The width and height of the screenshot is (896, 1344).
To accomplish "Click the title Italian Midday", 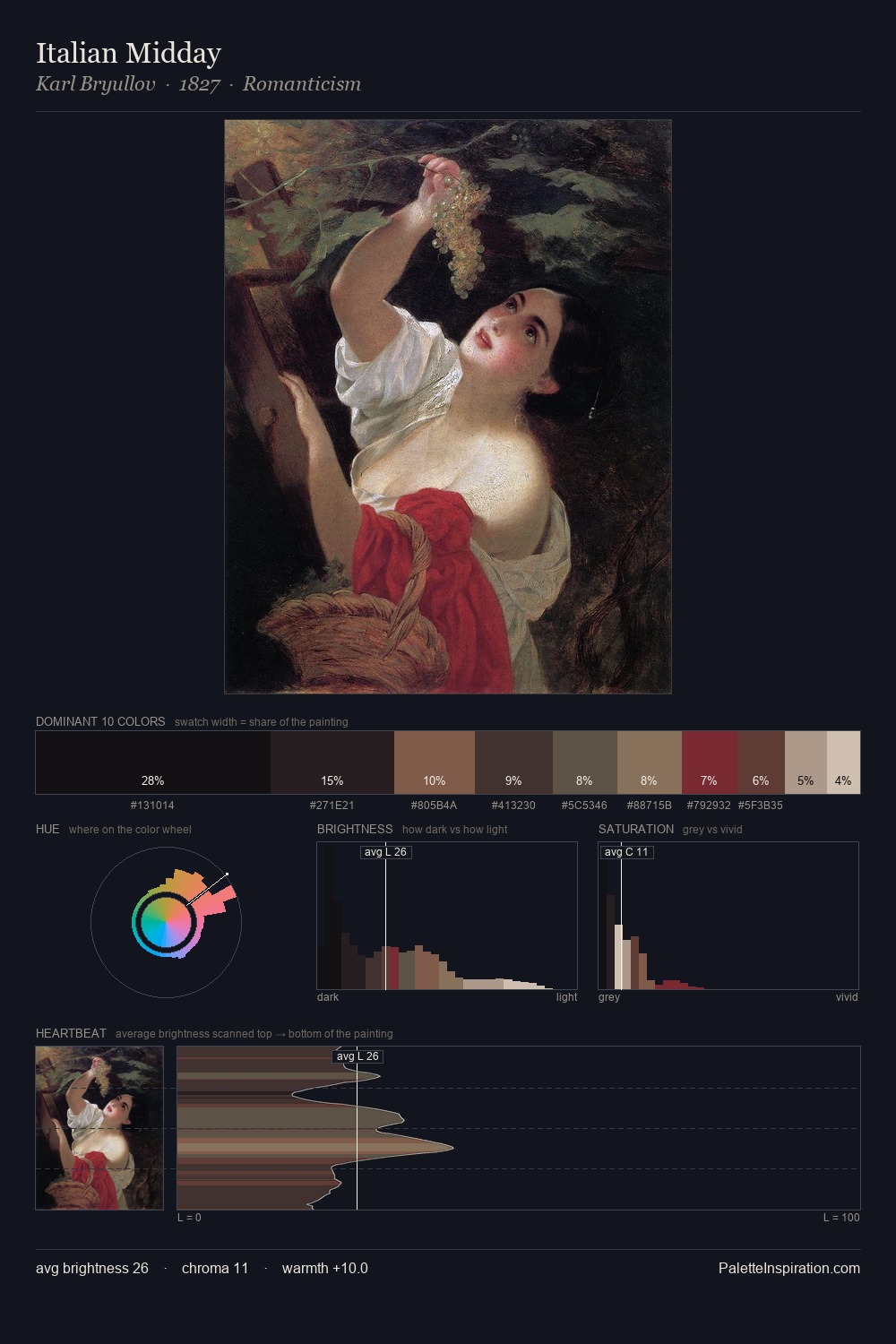I will (x=128, y=53).
